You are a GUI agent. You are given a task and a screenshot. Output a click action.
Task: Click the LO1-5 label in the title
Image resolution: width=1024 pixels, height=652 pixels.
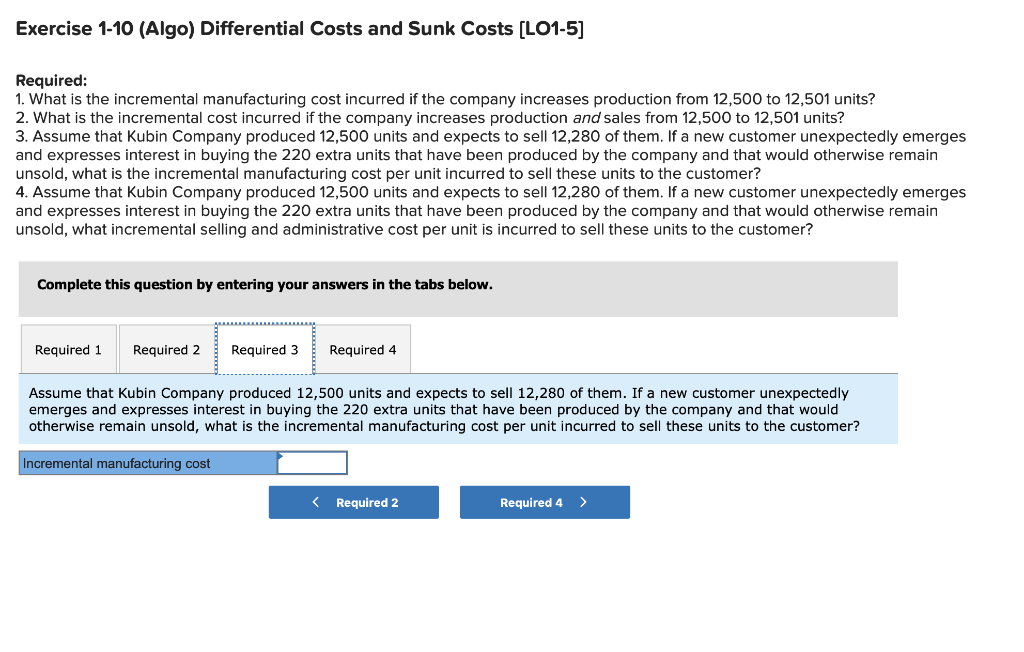coord(553,28)
